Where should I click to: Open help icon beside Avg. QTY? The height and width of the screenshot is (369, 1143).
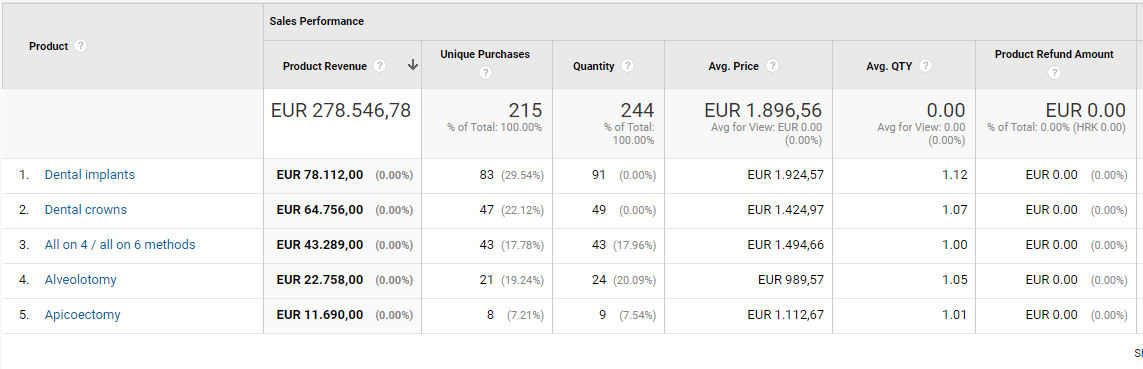926,66
